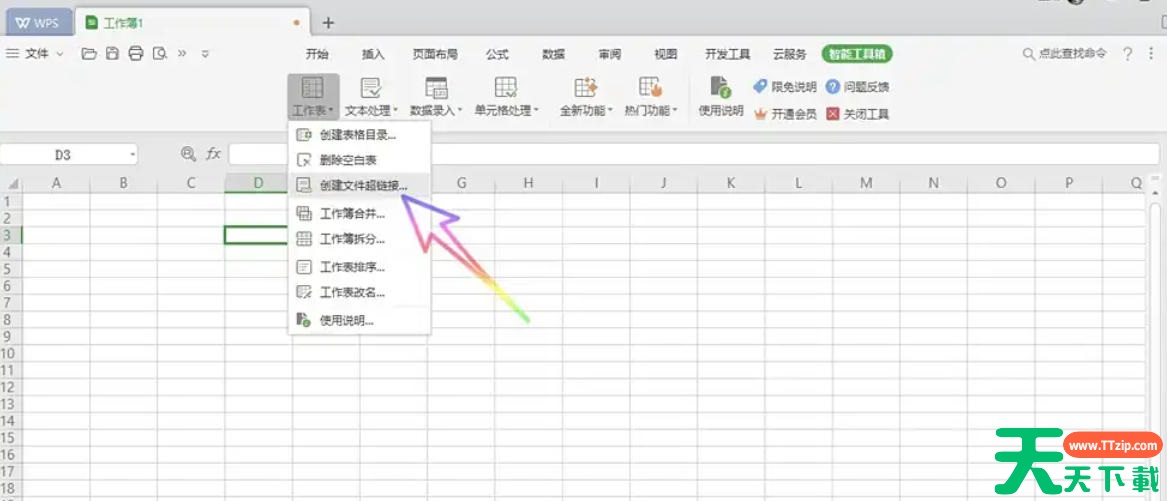Screen dimensions: 1167x501
Task: Click the 使用说明 ribbon icon
Action: coord(720,97)
